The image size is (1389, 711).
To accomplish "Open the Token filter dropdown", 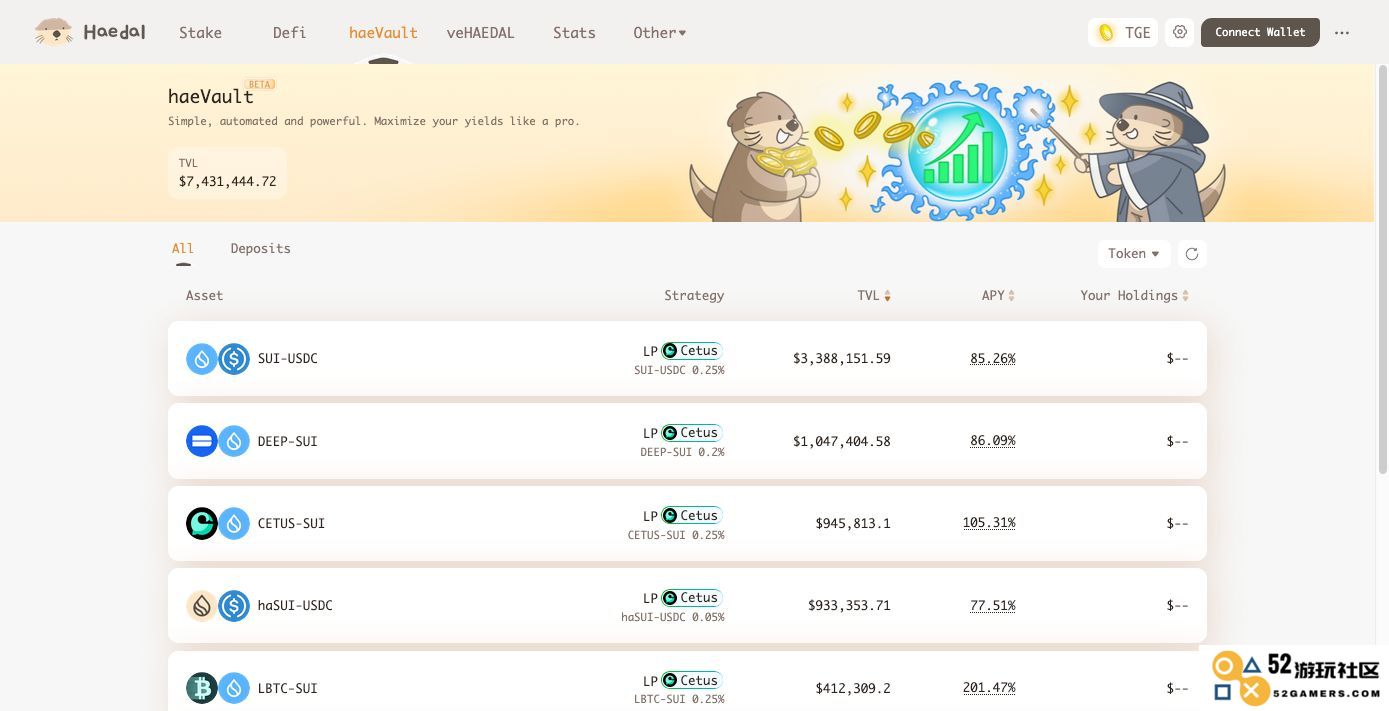I will pos(1133,254).
